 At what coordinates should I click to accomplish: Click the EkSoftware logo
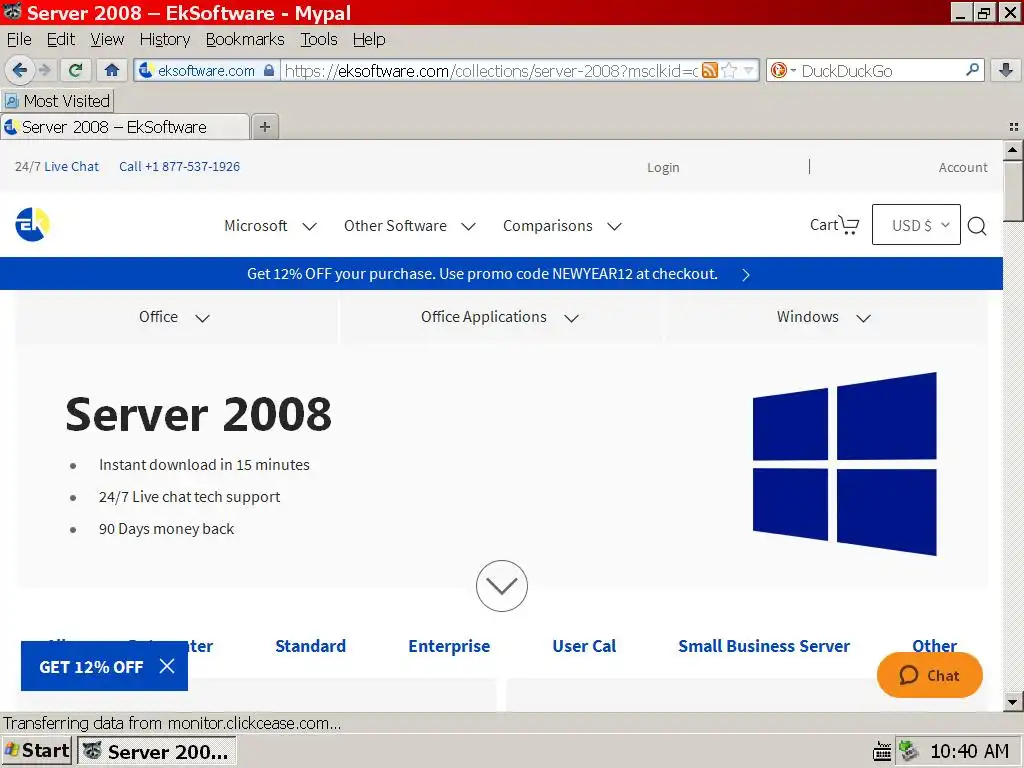(x=33, y=225)
